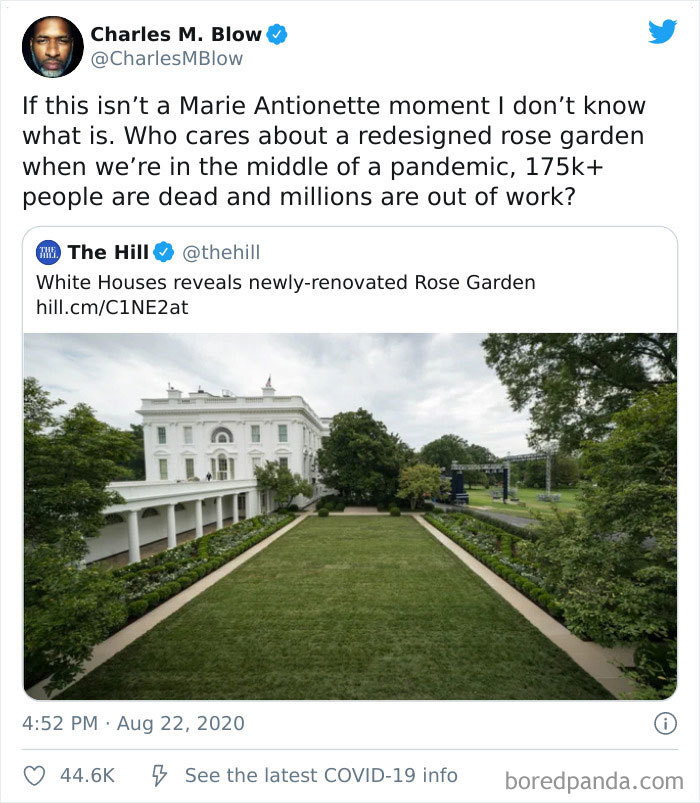Click See the latest COVID-19 info
700x803 pixels.
pyautogui.click(x=321, y=775)
